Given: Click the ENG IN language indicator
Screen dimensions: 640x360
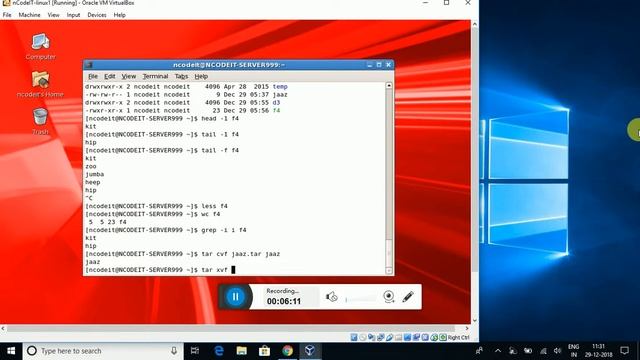Looking at the screenshot, I should tap(574, 351).
